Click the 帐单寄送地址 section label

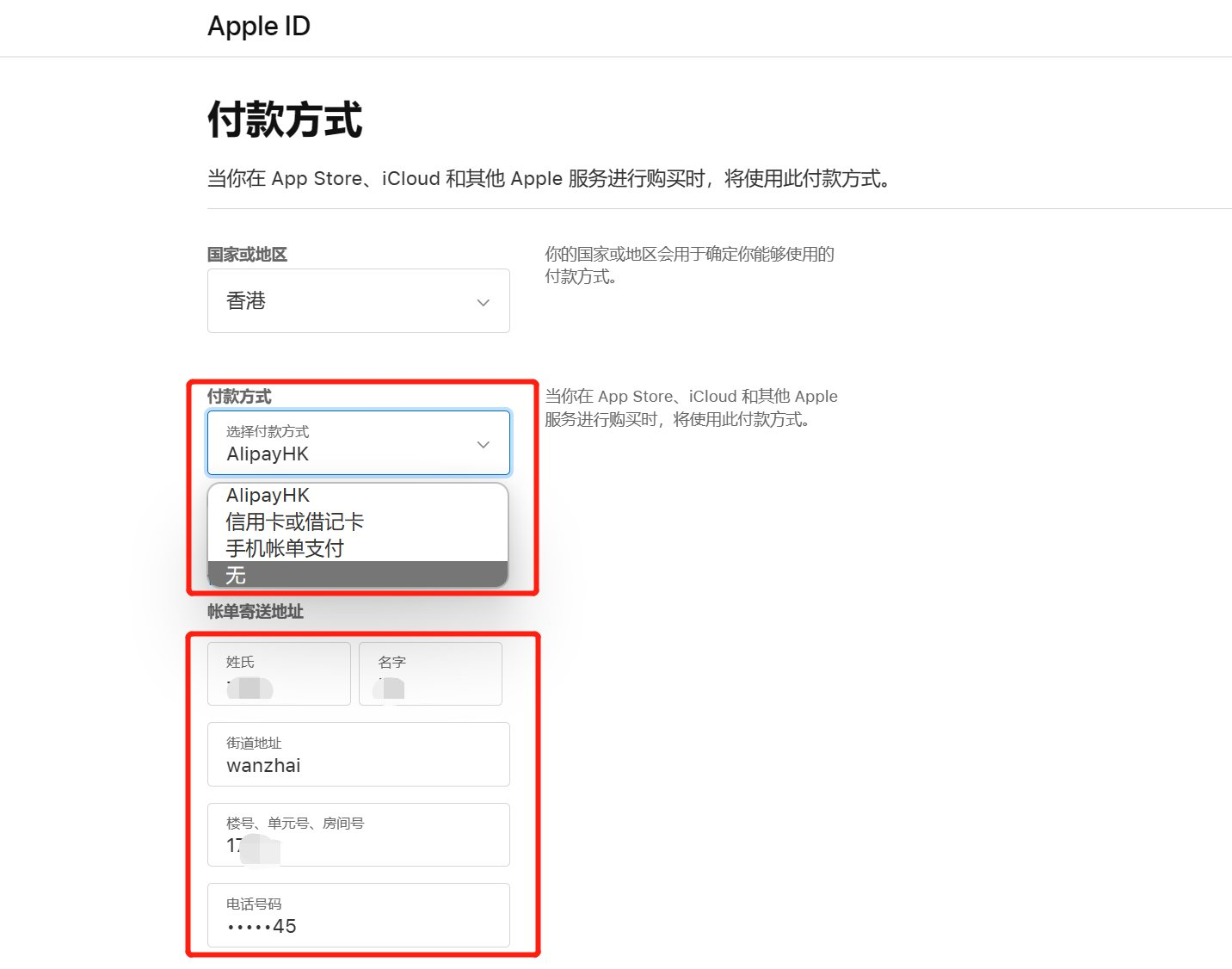pos(256,612)
